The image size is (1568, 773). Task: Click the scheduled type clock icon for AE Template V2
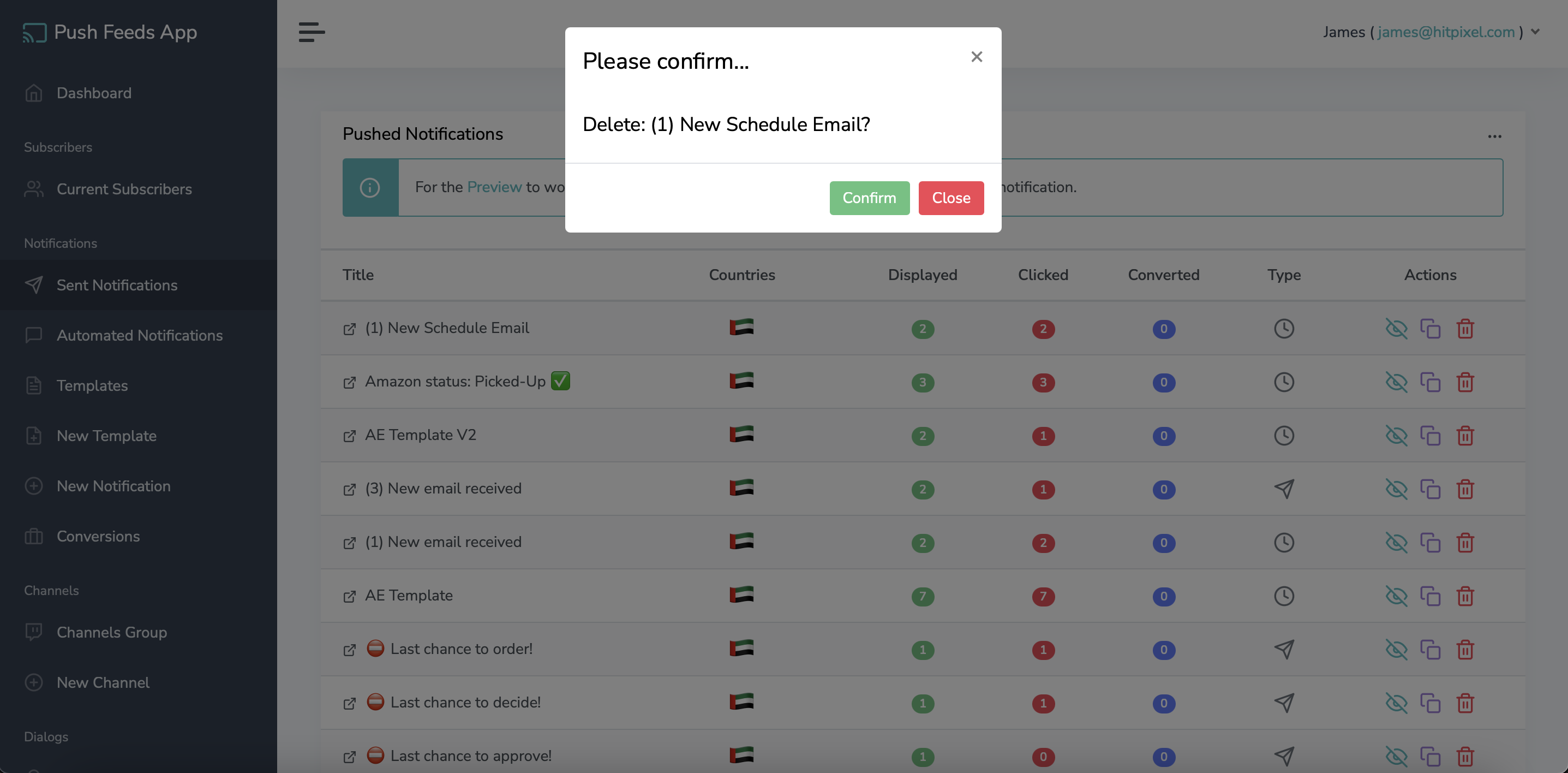click(x=1284, y=435)
